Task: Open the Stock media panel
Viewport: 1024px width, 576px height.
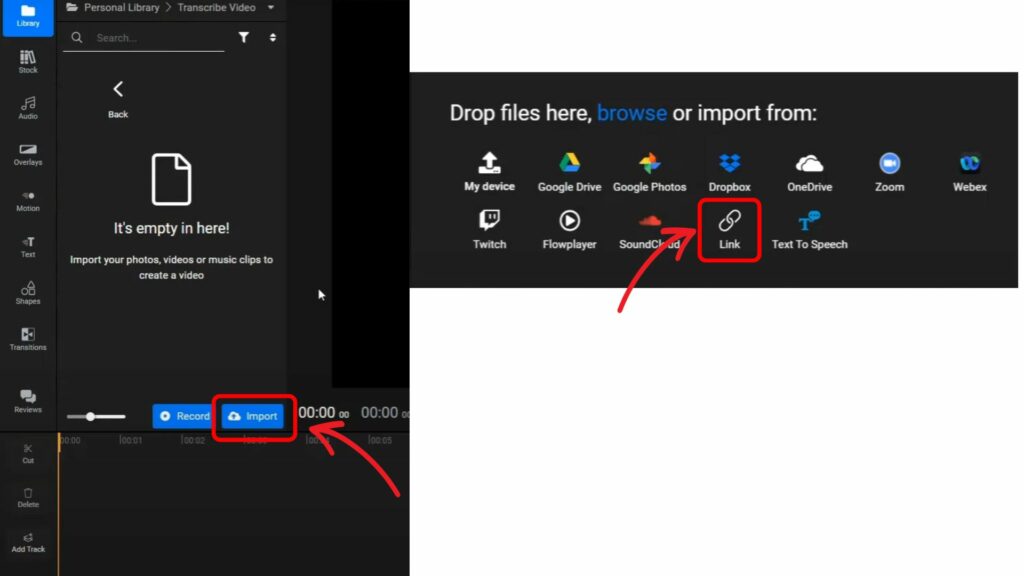Action: tap(27, 60)
